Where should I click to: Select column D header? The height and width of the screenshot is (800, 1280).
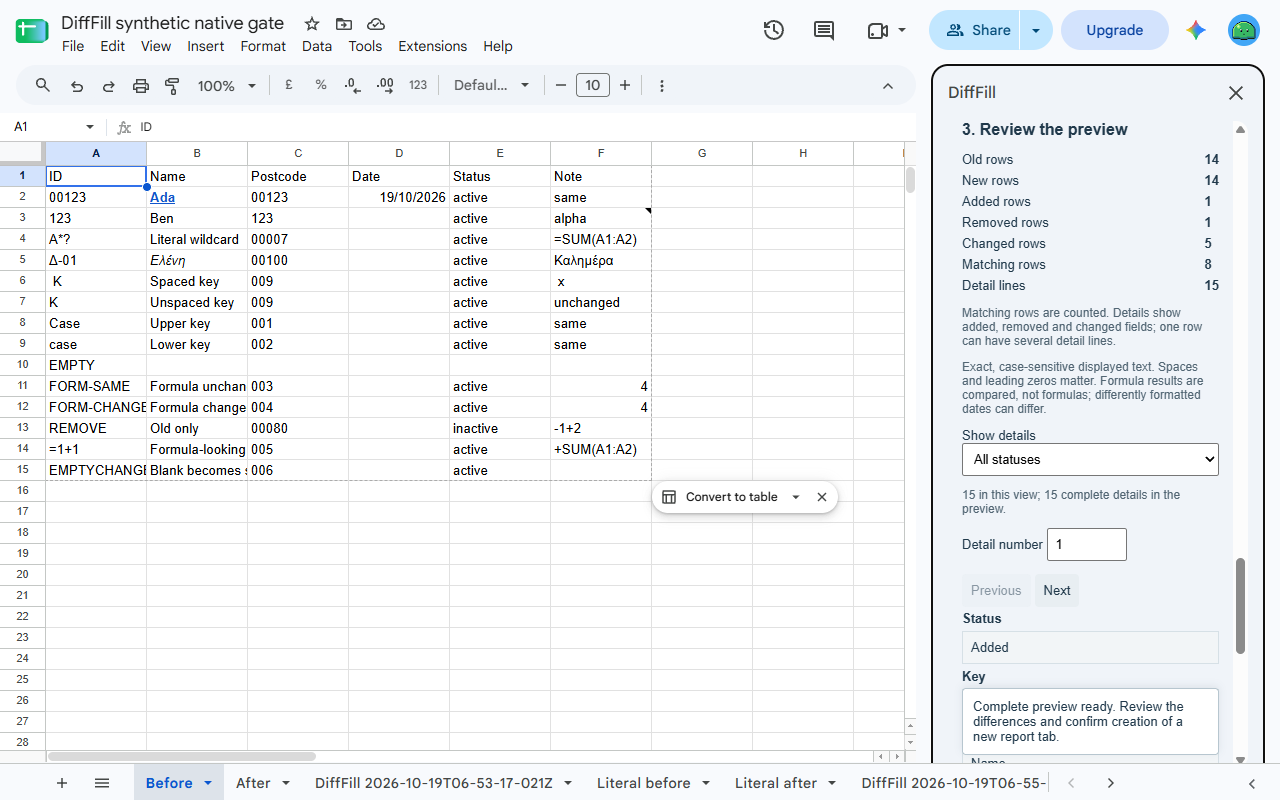399,153
